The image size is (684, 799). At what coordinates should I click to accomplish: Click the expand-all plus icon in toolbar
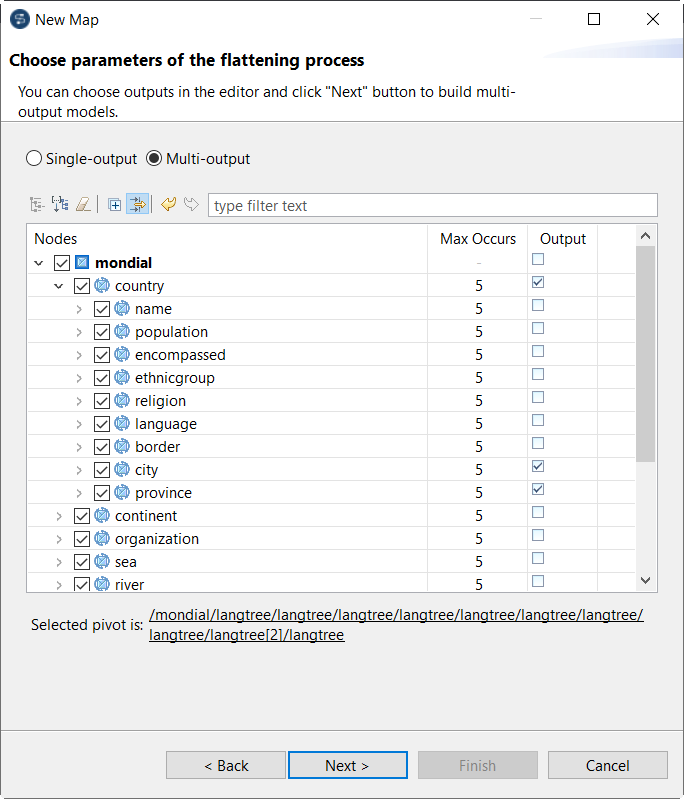(115, 205)
